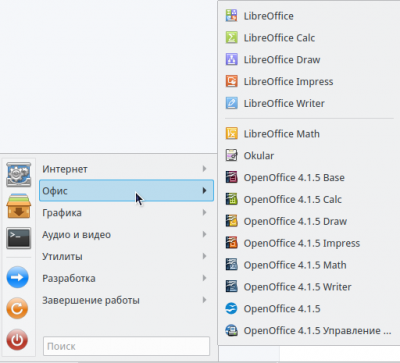The width and height of the screenshot is (400, 363).
Task: Open the Графика category
Action: [x=126, y=213]
